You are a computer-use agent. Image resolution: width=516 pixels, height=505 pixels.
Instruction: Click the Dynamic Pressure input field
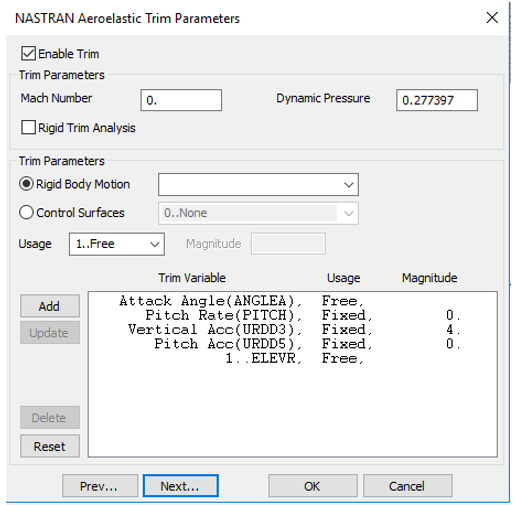pos(437,100)
